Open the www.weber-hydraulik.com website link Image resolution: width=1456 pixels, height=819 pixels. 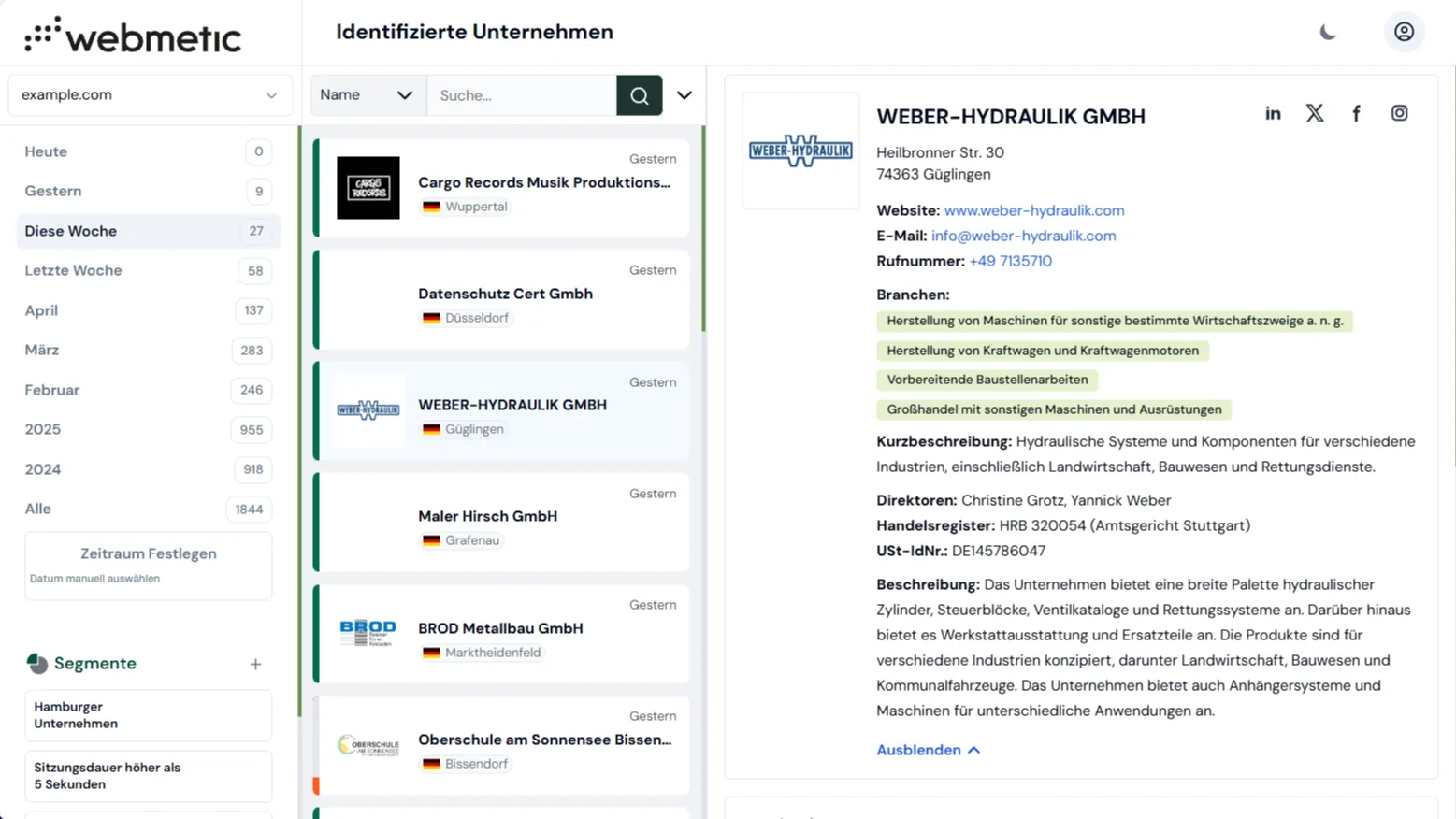1032,210
